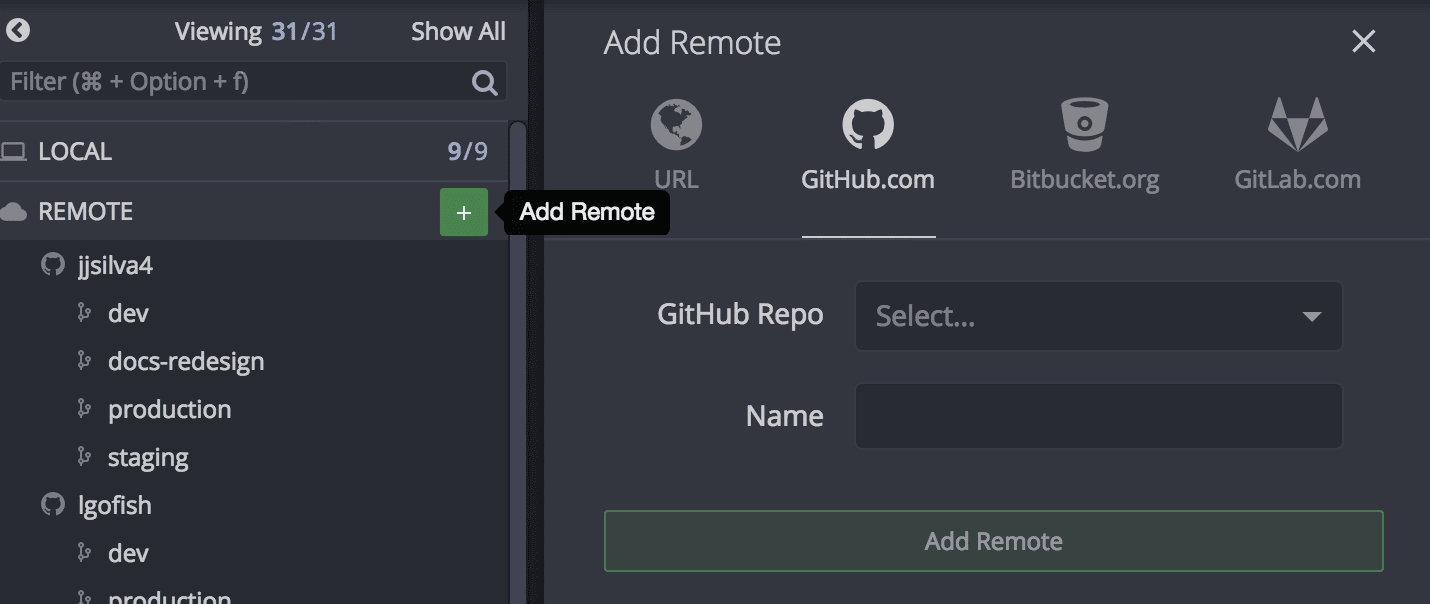Click the GitHub icon next to jjsilva4
1430x604 pixels.
point(52,264)
